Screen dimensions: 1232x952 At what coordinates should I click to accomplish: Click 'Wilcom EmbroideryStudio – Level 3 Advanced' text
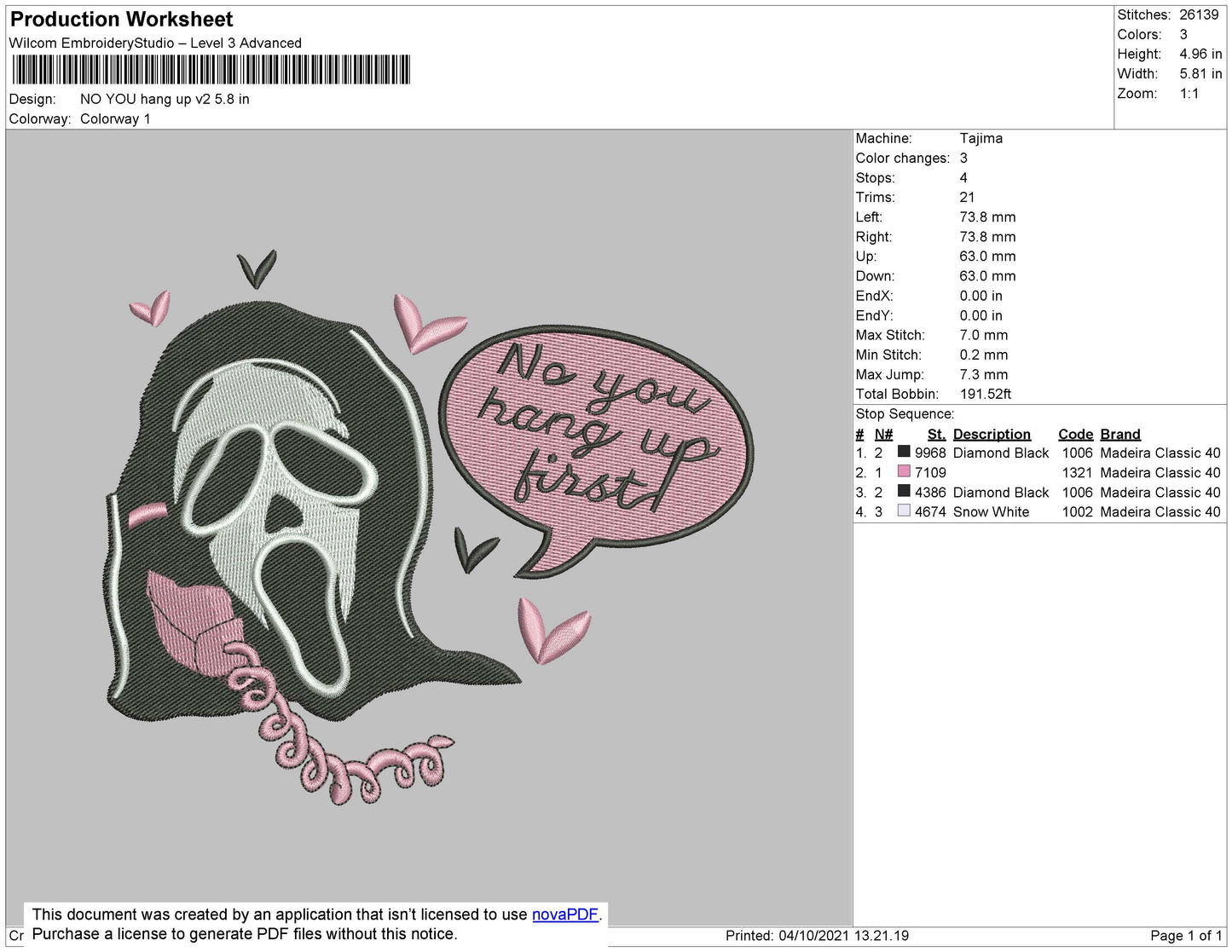click(x=155, y=43)
